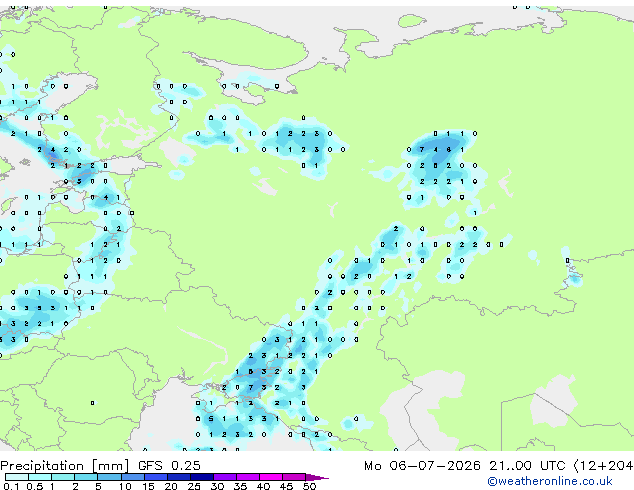Viewport: 634px width, 490px height.
Task: Click the legend label '25'
Action: point(194,486)
